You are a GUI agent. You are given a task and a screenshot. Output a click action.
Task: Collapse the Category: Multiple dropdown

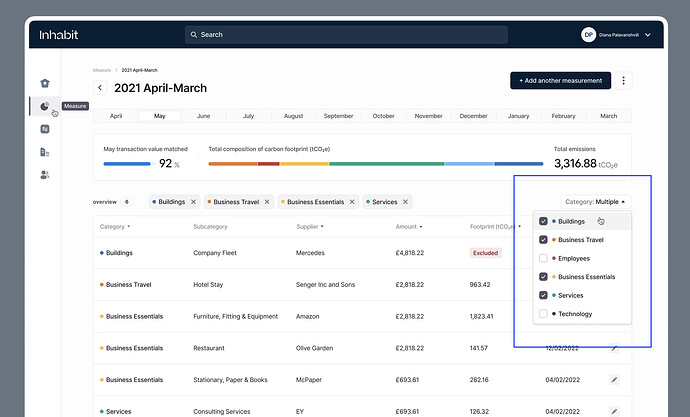(x=596, y=202)
